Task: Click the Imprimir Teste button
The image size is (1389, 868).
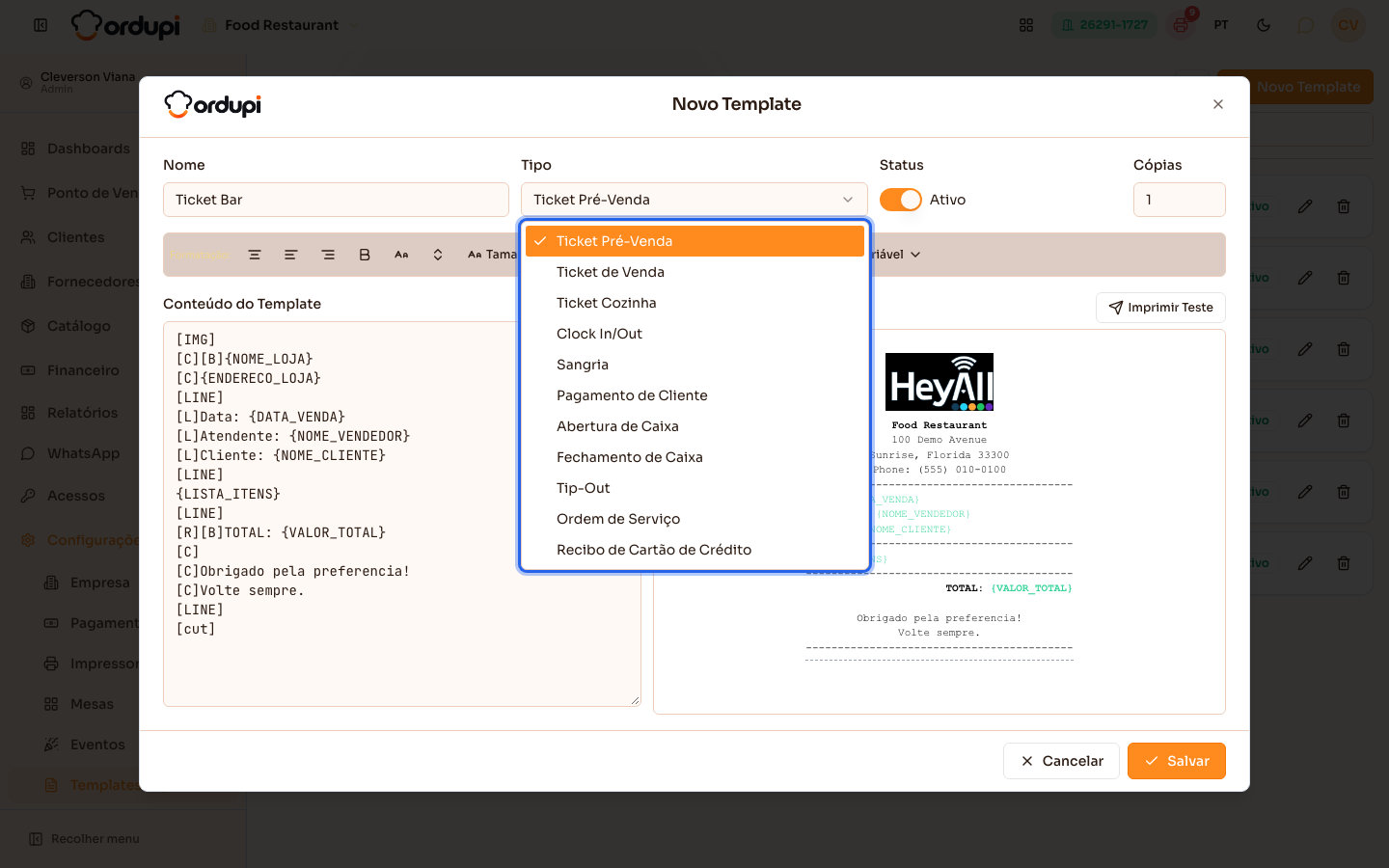Action: [x=1160, y=308]
